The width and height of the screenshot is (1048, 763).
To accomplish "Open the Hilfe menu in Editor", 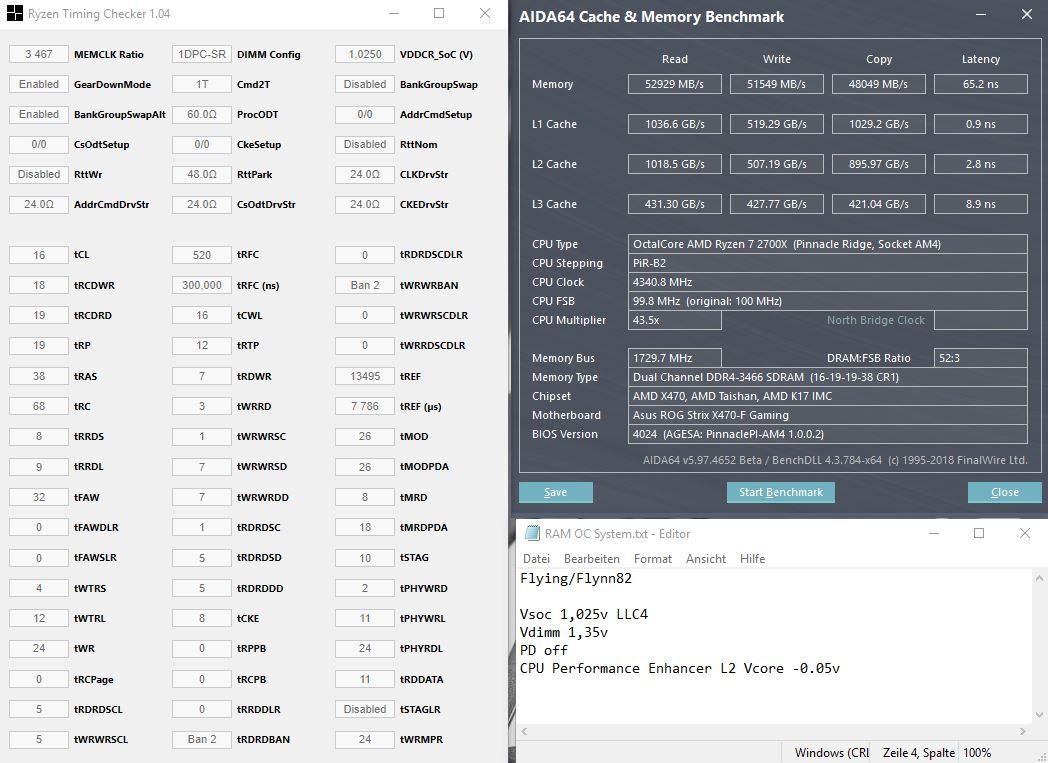I will tap(752, 559).
